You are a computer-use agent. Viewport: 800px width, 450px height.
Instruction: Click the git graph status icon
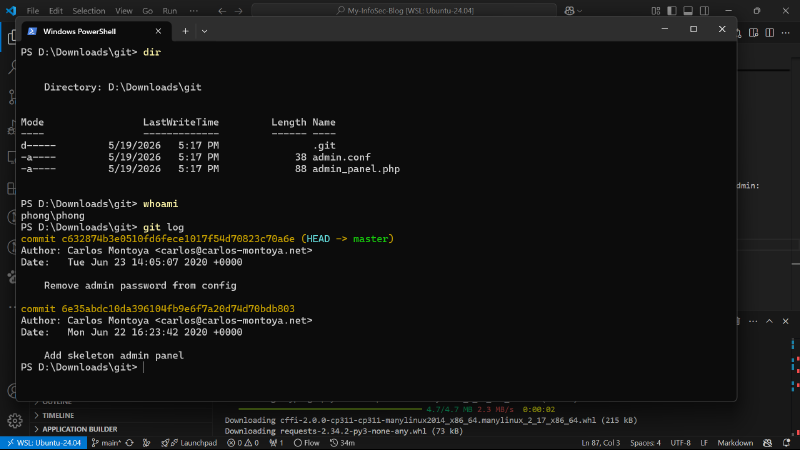146,443
